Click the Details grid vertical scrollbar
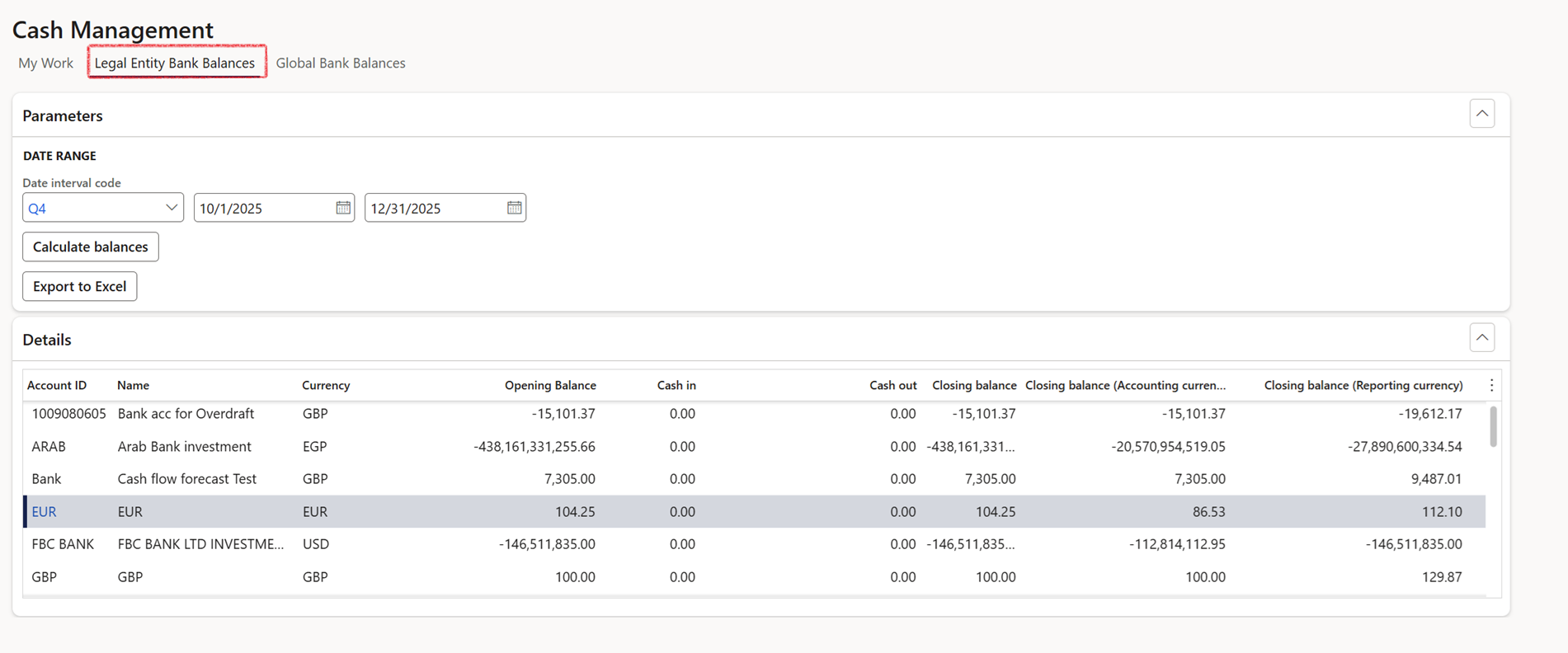 [x=1493, y=426]
